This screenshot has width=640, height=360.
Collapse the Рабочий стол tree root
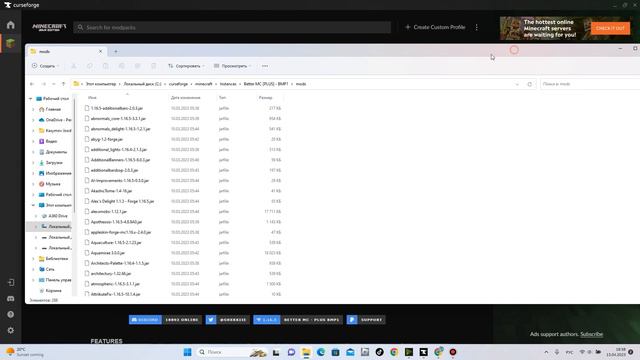(31, 99)
